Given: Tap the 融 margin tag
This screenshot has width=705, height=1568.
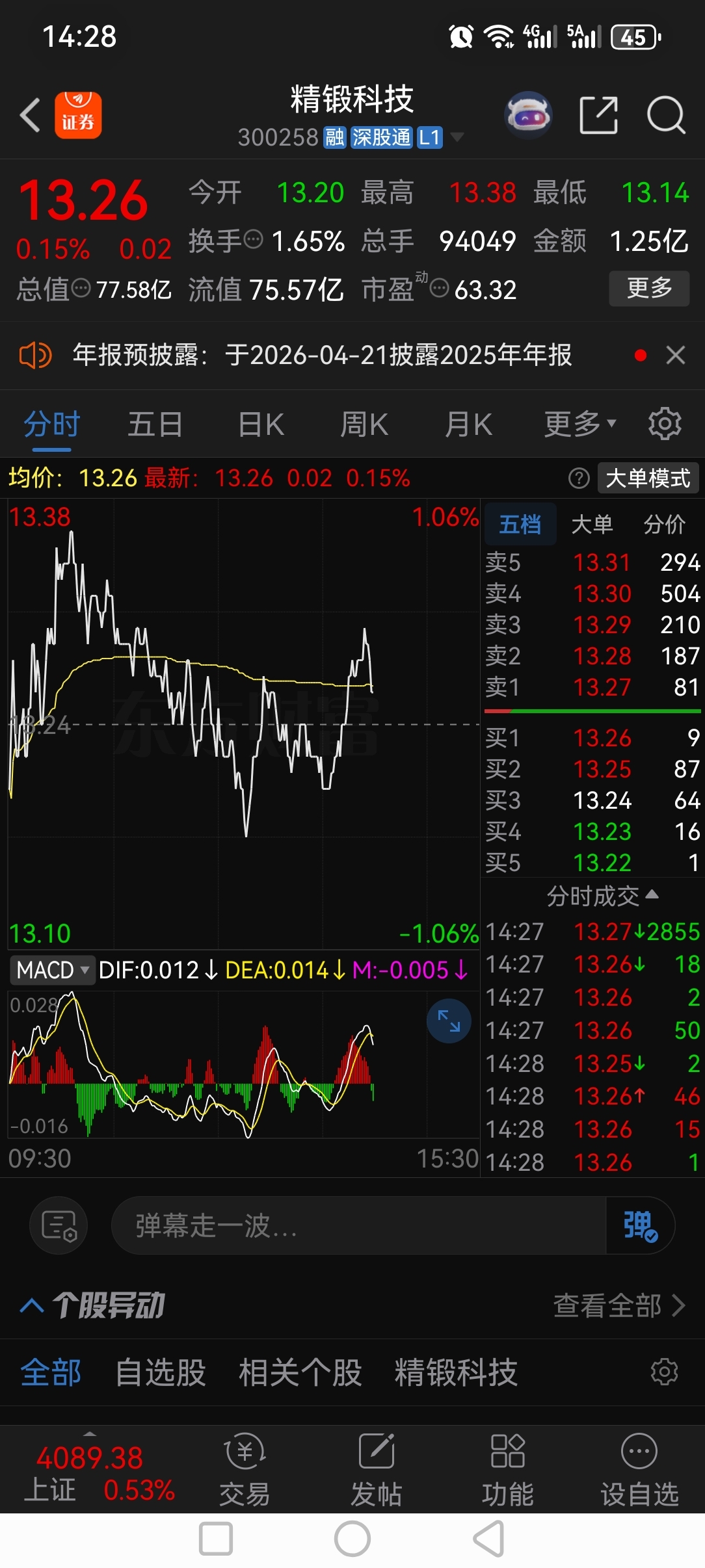Looking at the screenshot, I should 335,137.
